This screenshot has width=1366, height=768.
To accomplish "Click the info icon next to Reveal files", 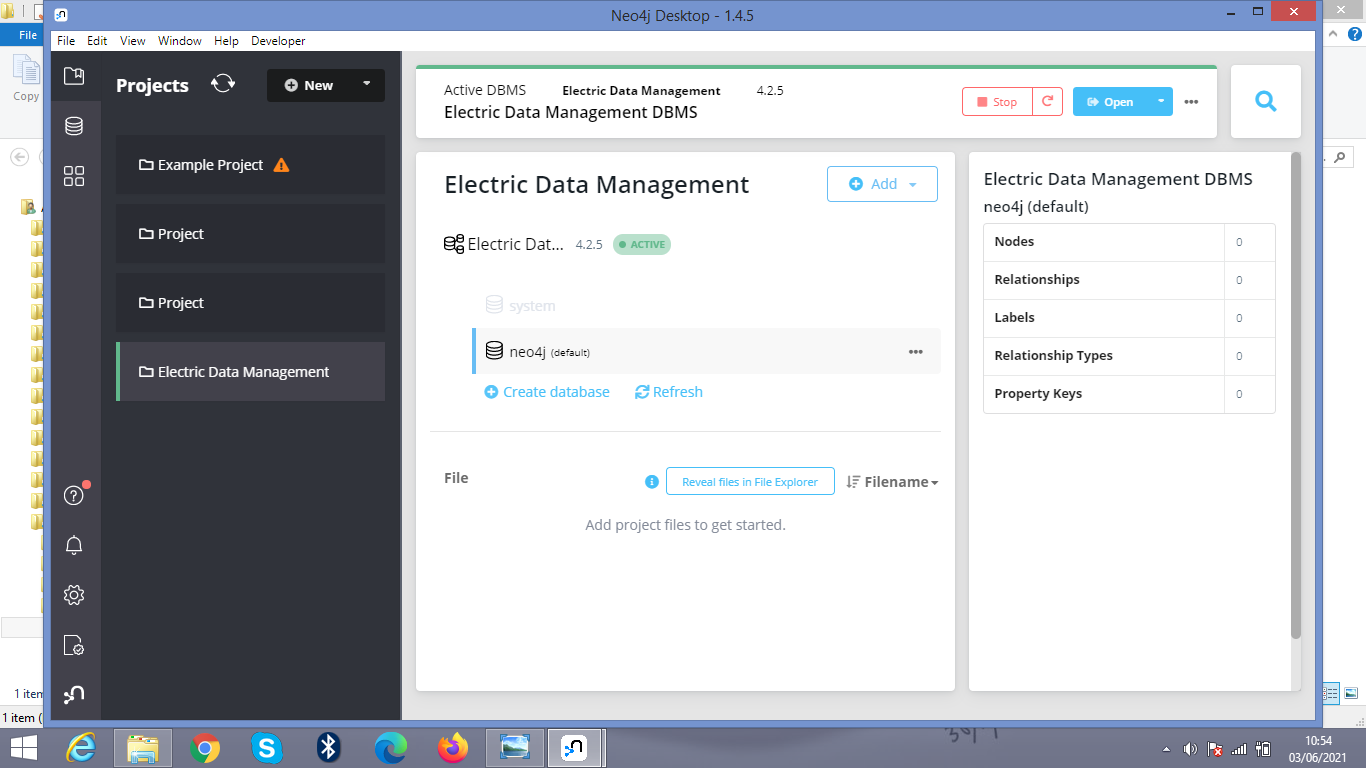I will [x=652, y=482].
